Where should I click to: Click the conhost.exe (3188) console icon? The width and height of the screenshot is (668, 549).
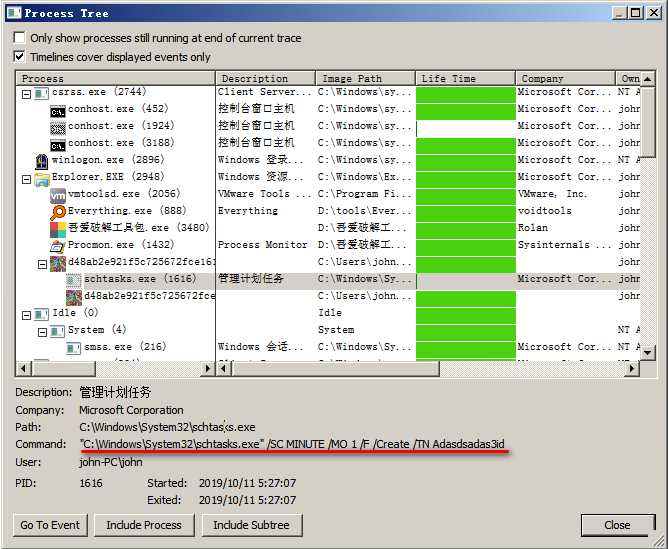58,144
